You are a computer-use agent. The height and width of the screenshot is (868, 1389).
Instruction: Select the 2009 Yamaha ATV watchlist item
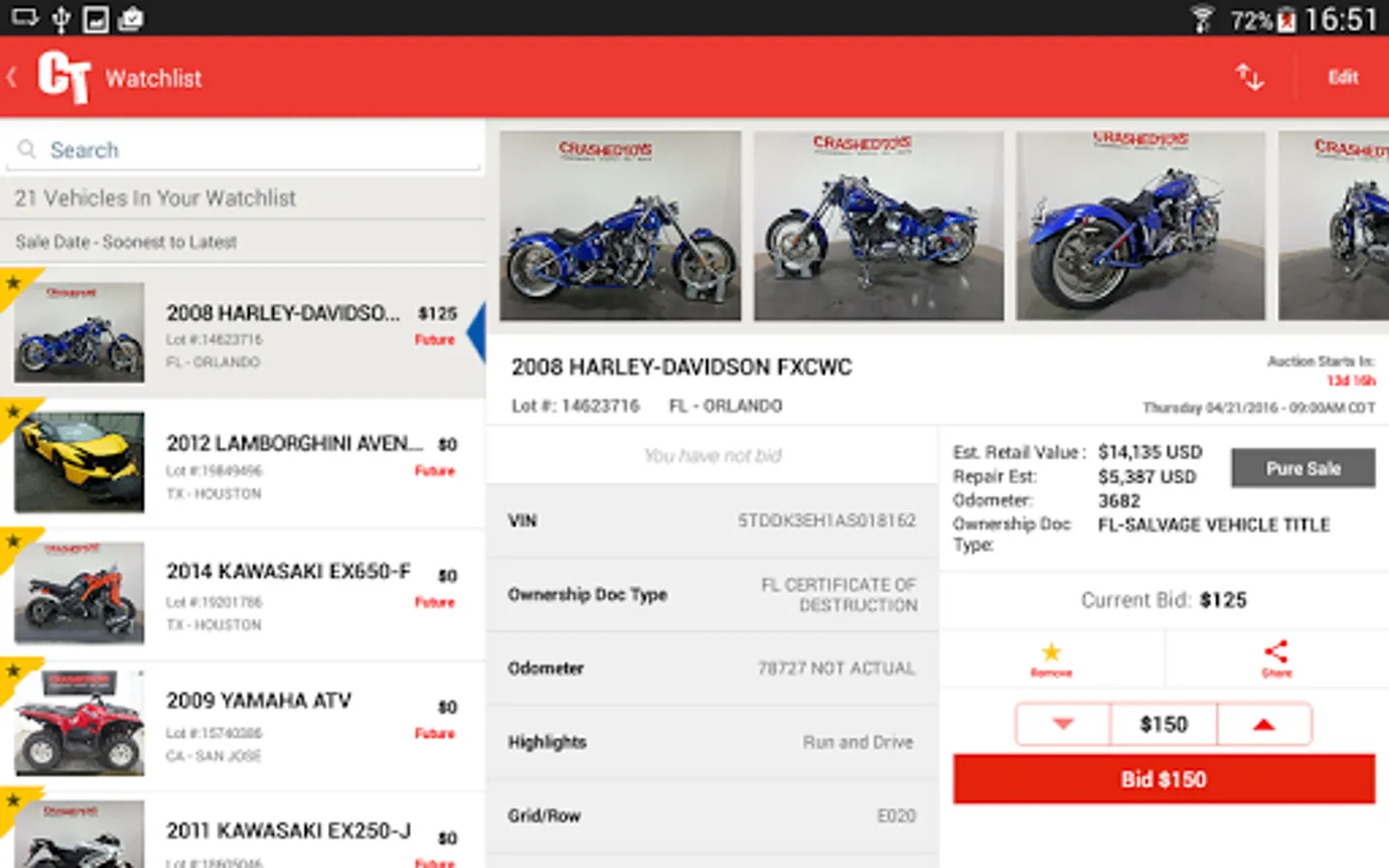coord(243,726)
